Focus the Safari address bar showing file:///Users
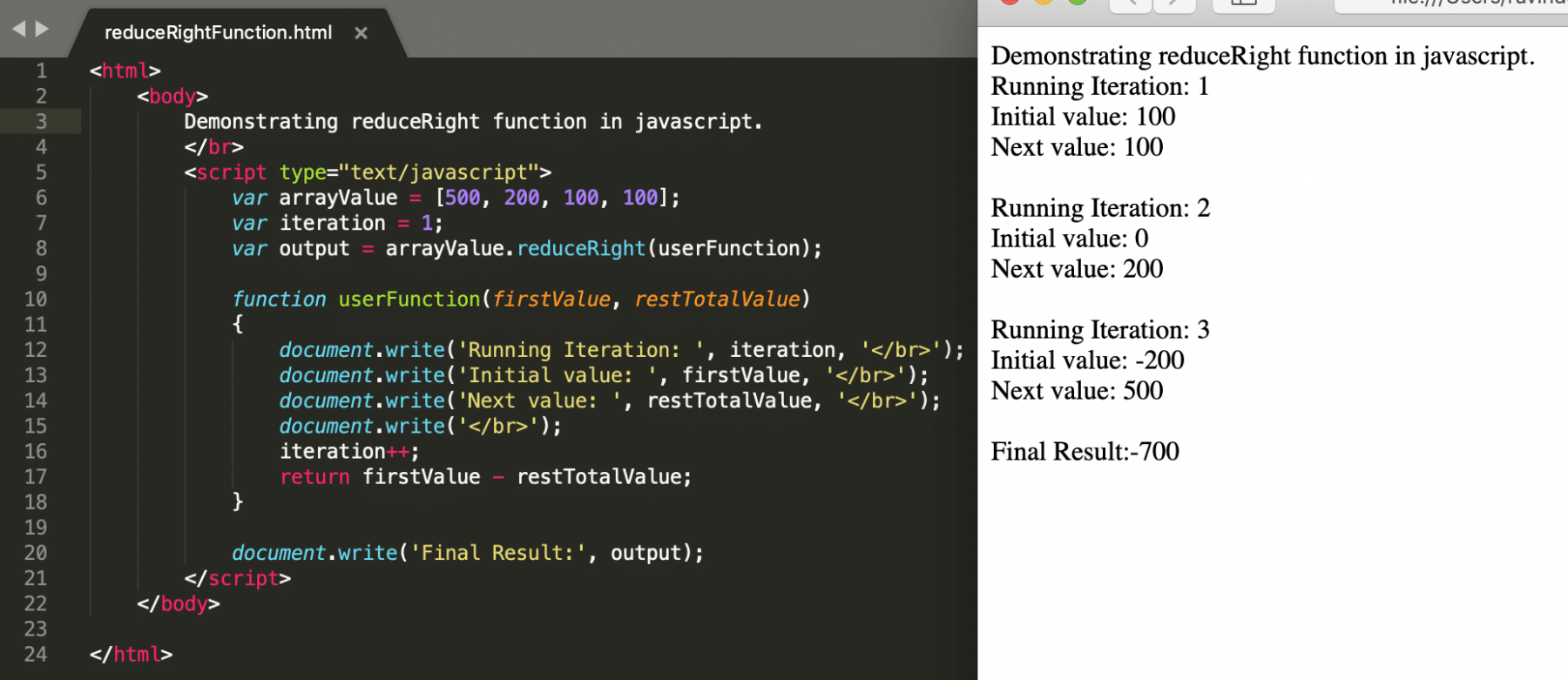Image resolution: width=1568 pixels, height=680 pixels. click(x=1451, y=3)
